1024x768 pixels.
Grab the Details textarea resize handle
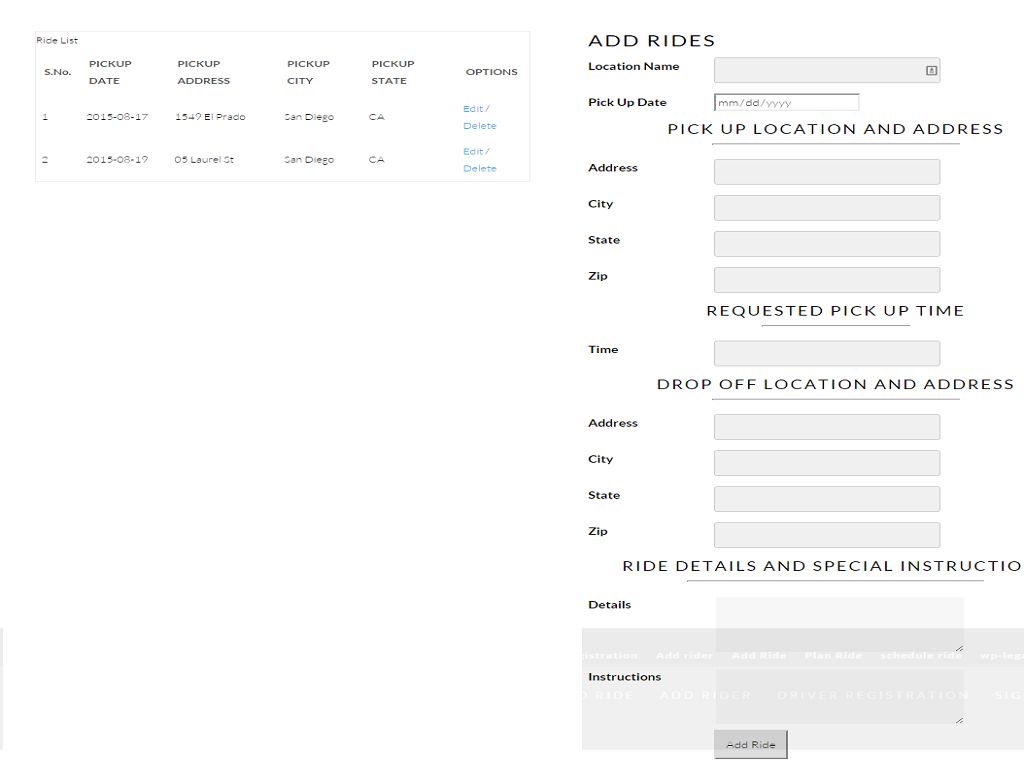[959, 648]
